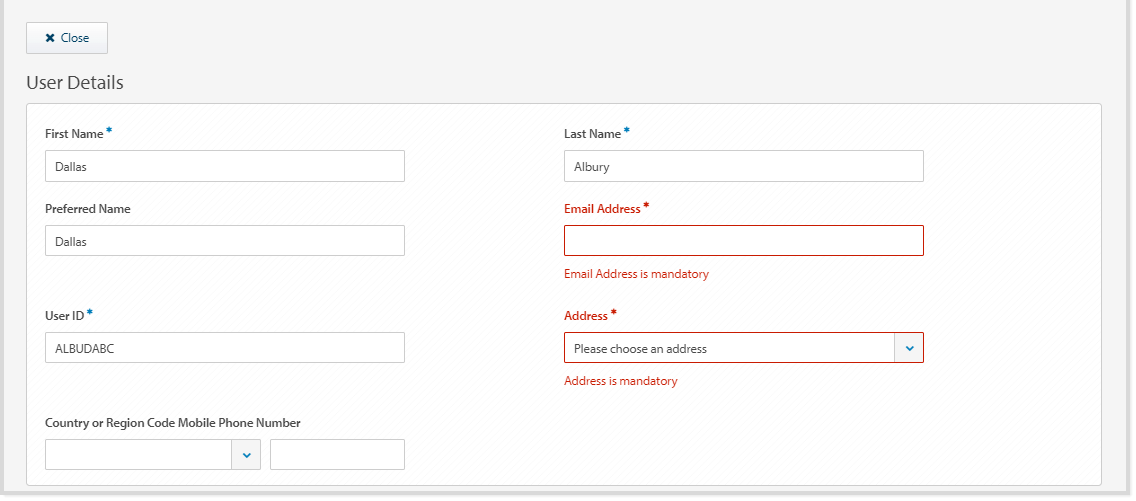Focus the First Name input field
Viewport: 1136px width, 501px height.
point(224,166)
